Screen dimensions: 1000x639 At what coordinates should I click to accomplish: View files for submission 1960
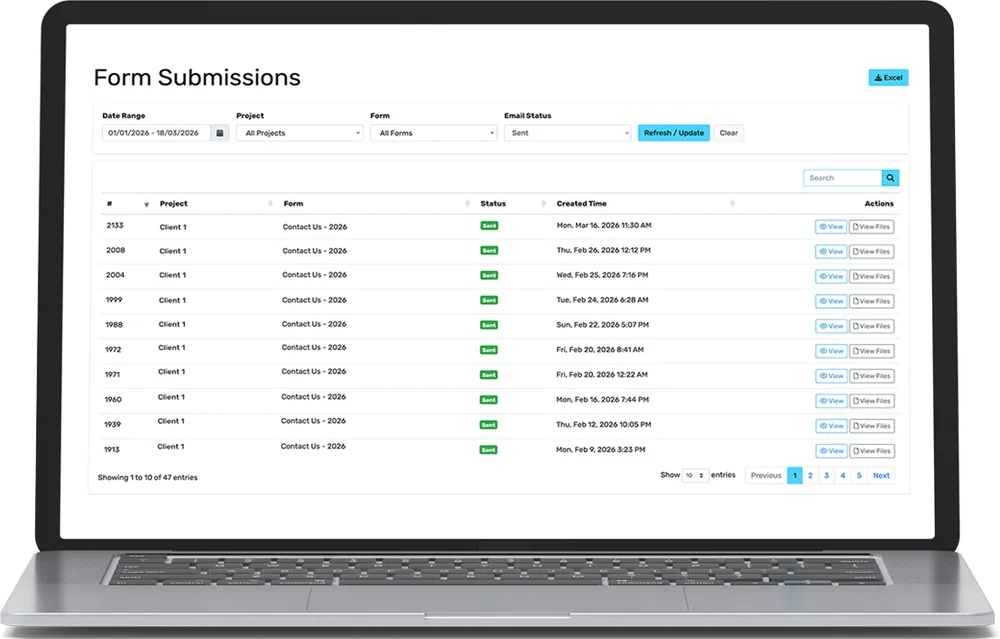click(871, 401)
